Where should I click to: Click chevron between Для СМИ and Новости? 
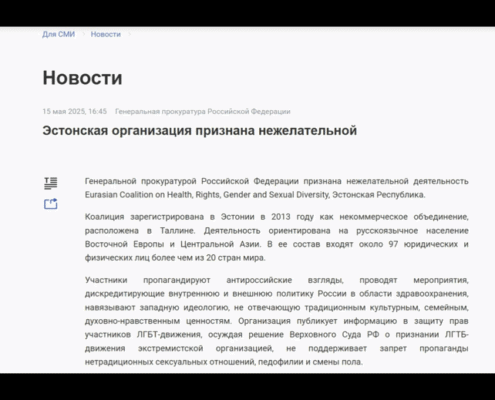click(x=83, y=34)
